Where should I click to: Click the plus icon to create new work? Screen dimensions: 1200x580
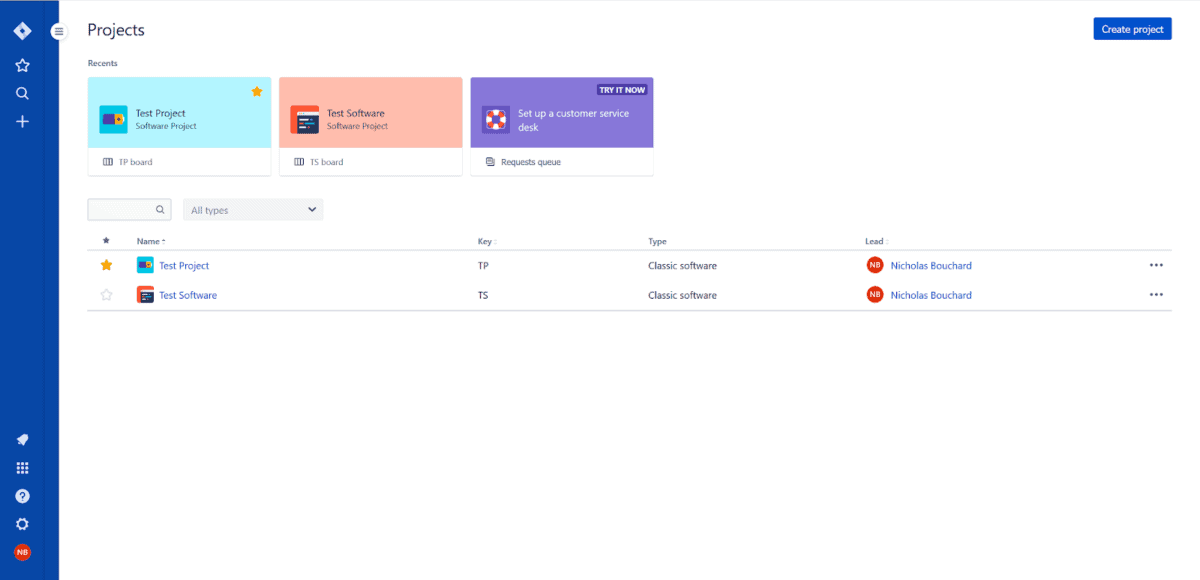22,121
